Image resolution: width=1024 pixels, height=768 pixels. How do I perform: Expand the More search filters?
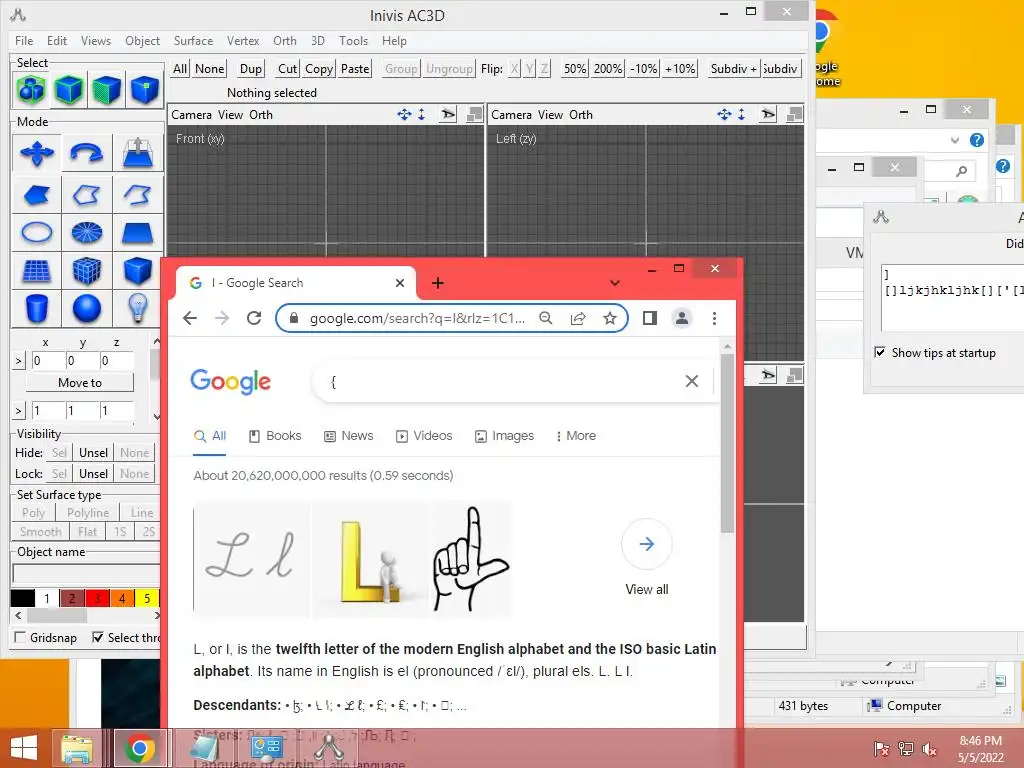coord(575,436)
